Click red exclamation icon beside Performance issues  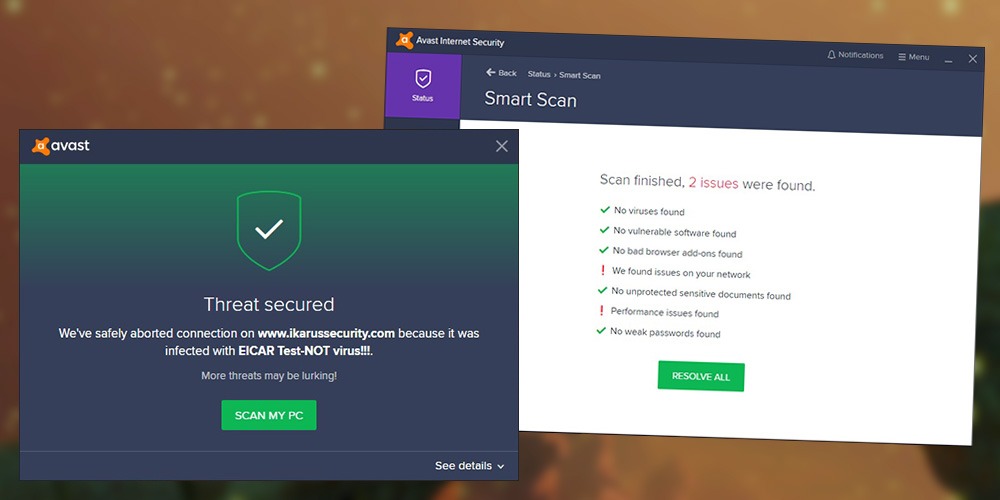(x=601, y=311)
